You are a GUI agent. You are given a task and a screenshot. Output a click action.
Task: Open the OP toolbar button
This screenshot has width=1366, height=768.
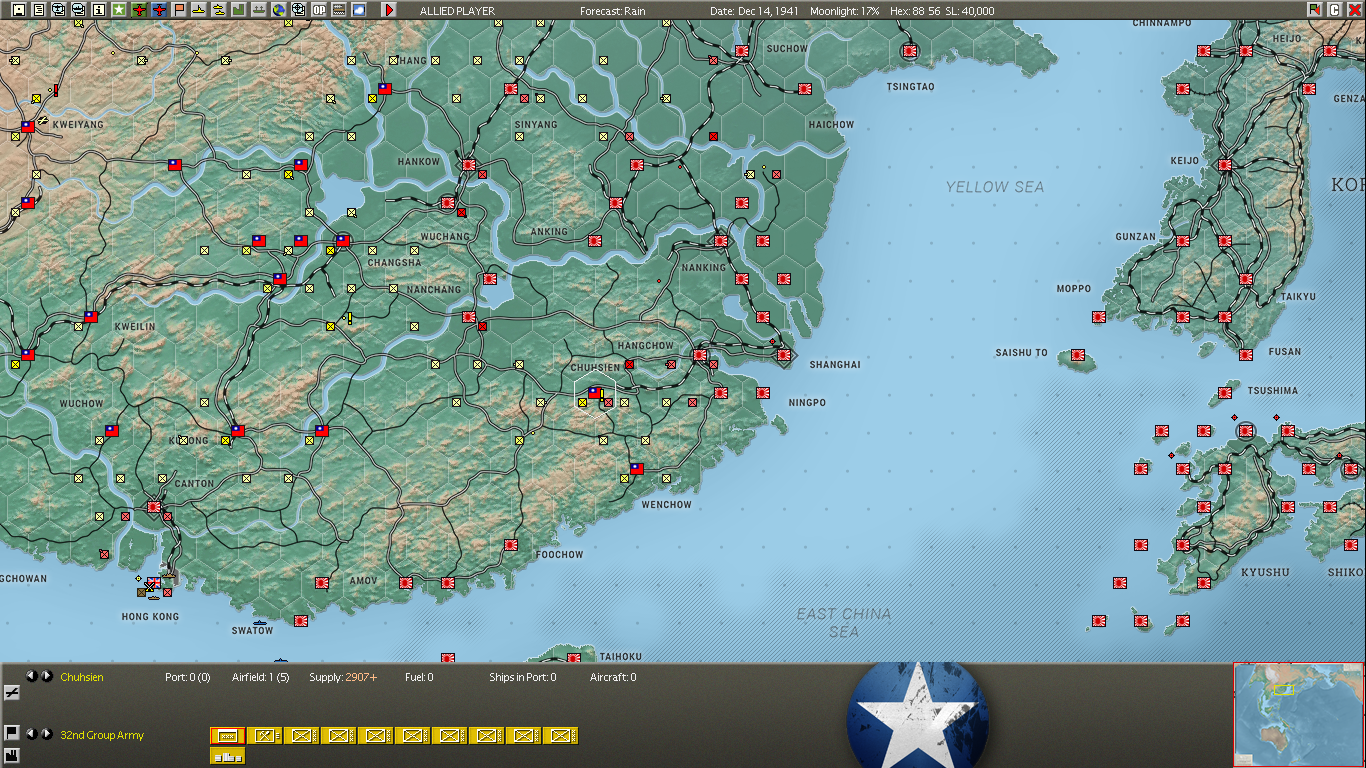[319, 9]
